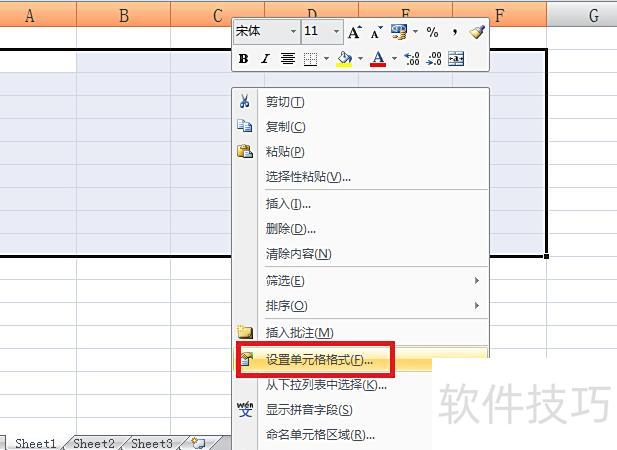Choose 复制(C) from the context menu
Screen dimensions: 617x450
(x=361, y=127)
